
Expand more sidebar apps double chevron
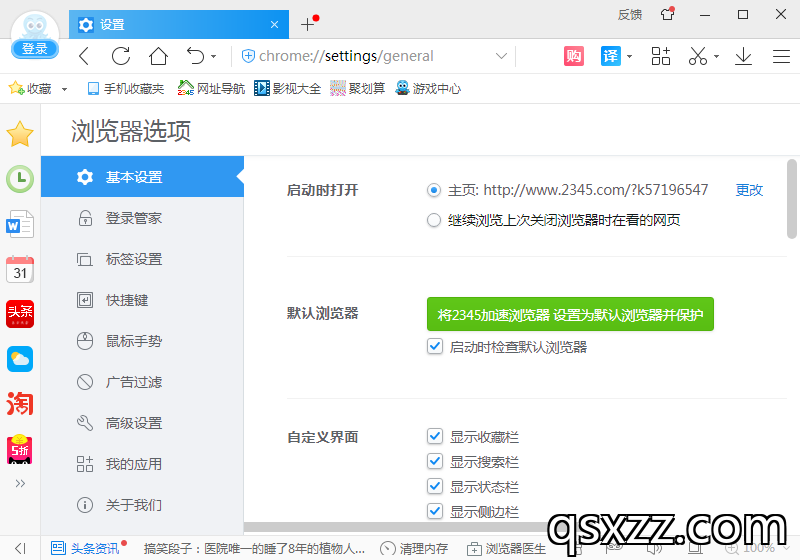(x=20, y=483)
